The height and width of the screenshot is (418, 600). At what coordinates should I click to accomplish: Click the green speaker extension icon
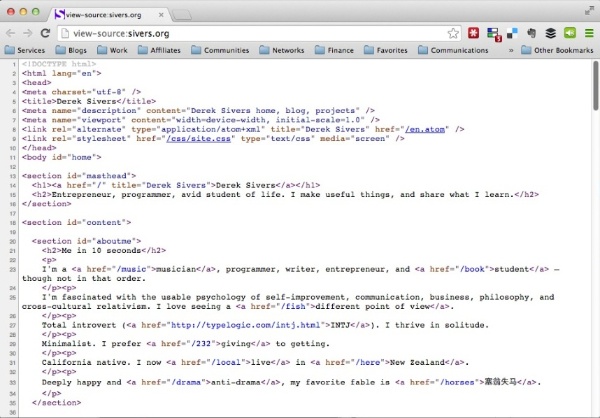570,33
